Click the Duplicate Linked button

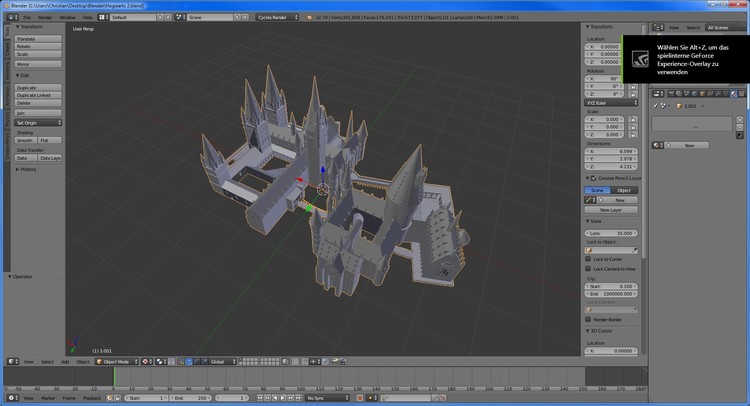pos(38,95)
